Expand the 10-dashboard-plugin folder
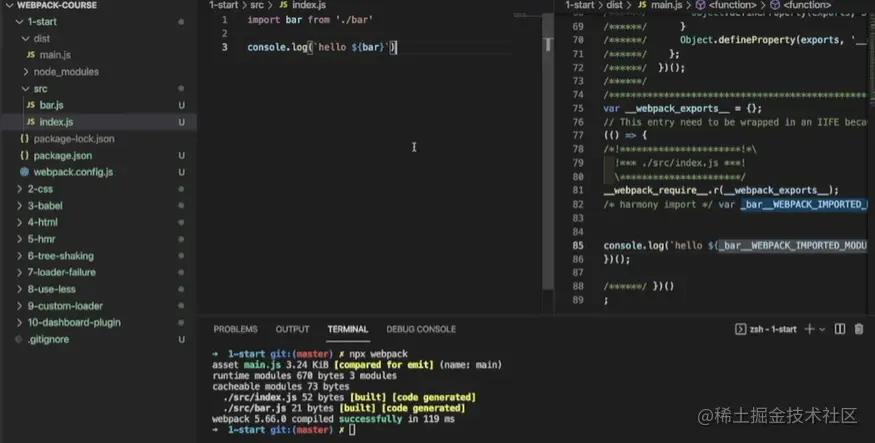 pos(20,322)
